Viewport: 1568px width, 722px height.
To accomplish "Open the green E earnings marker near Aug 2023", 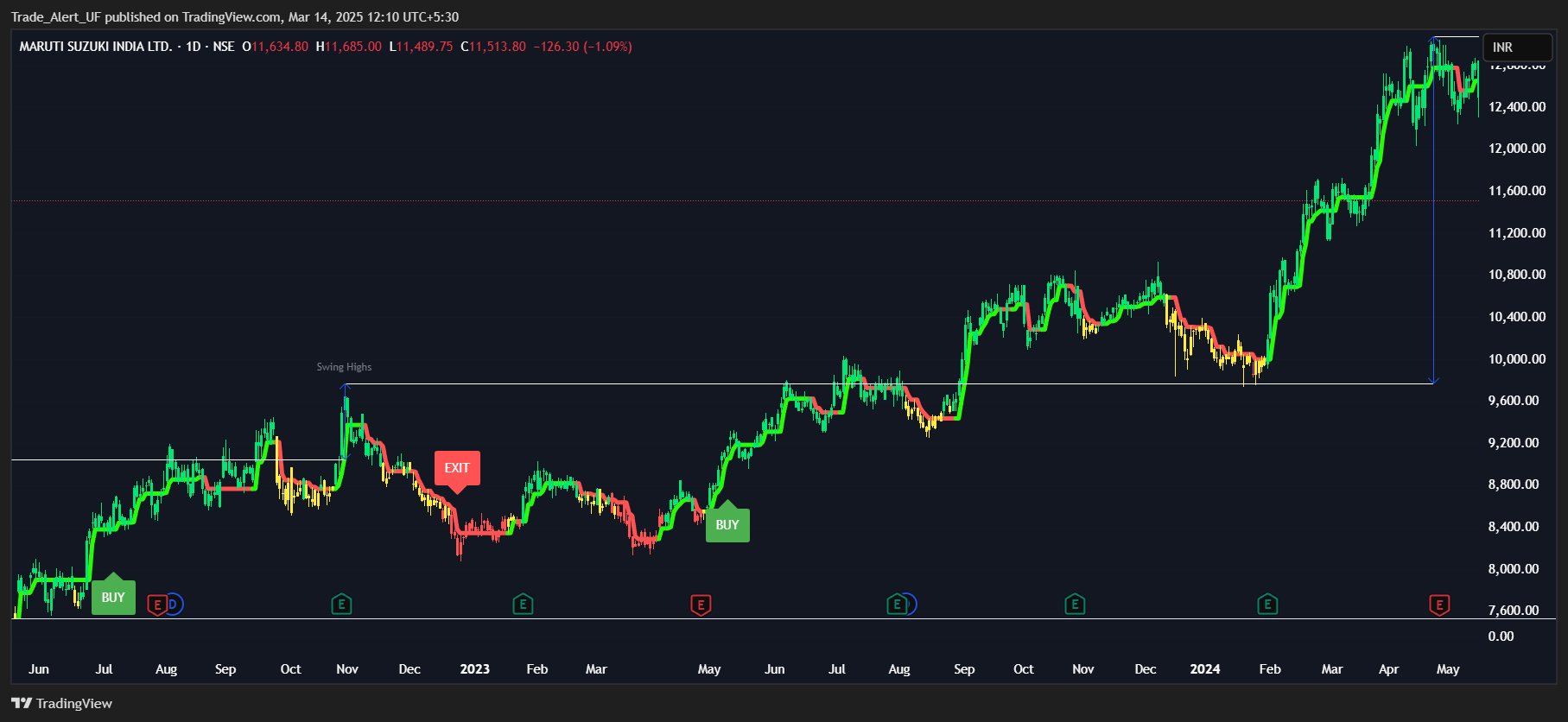I will [897, 605].
